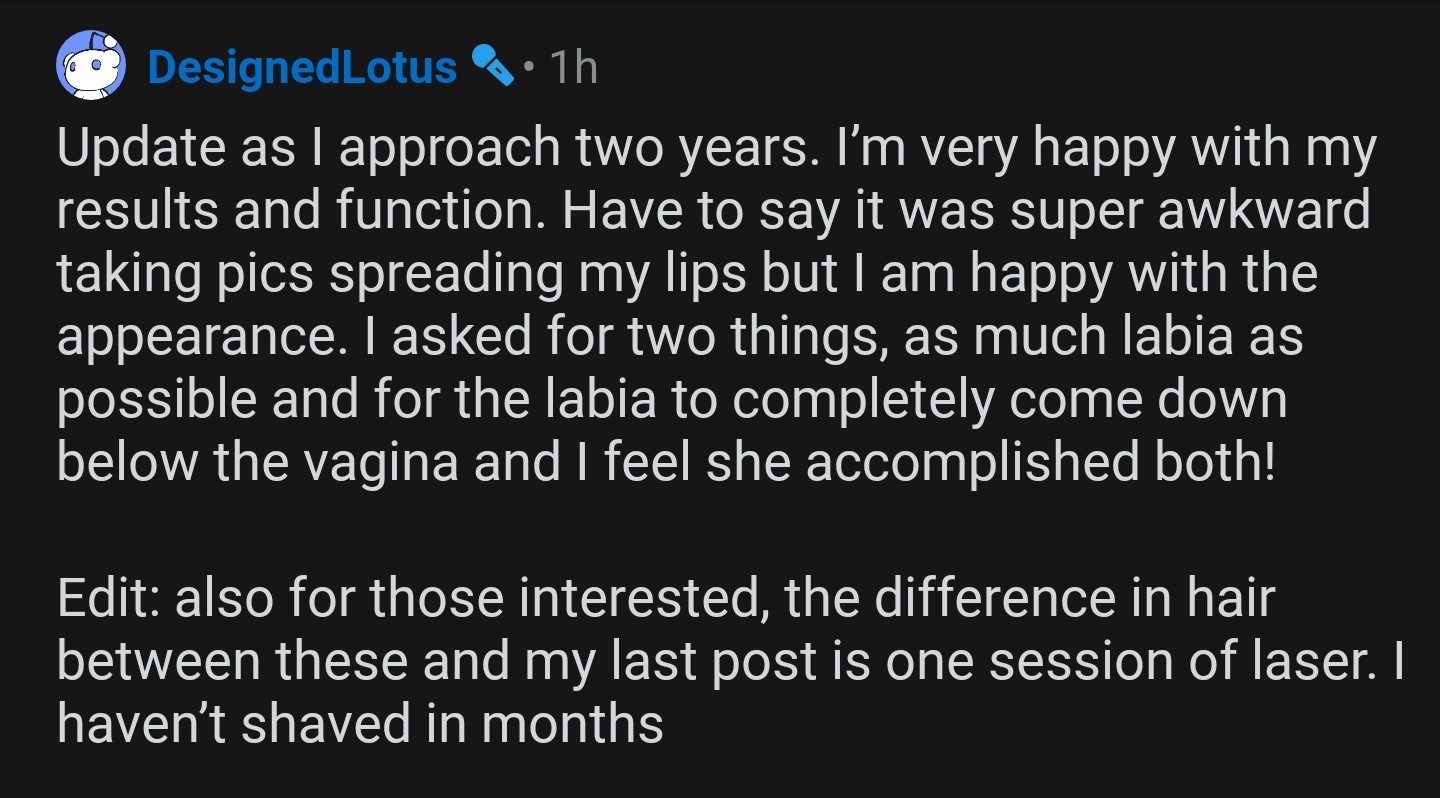Click the phrase 'as much labia as possible'
This screenshot has width=1440, height=798.
click(x=680, y=368)
